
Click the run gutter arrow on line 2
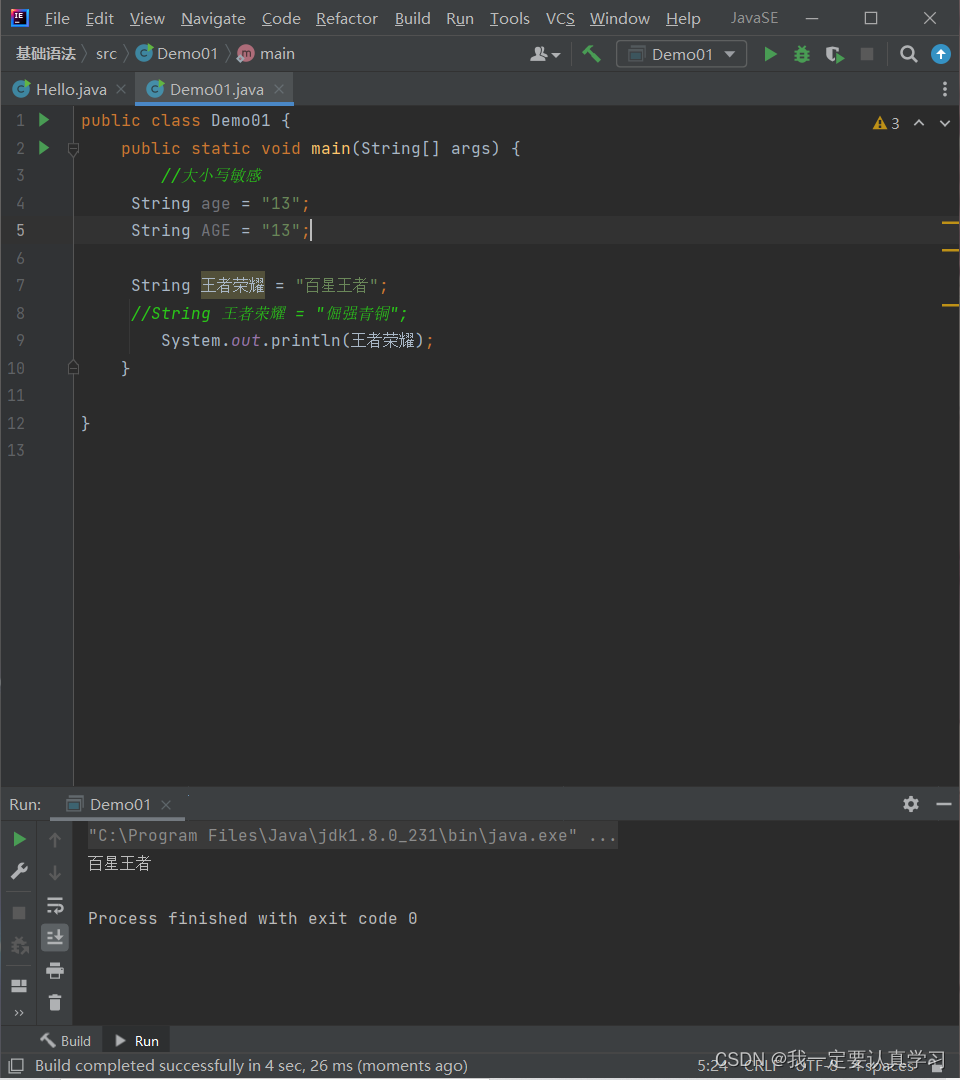click(44, 147)
